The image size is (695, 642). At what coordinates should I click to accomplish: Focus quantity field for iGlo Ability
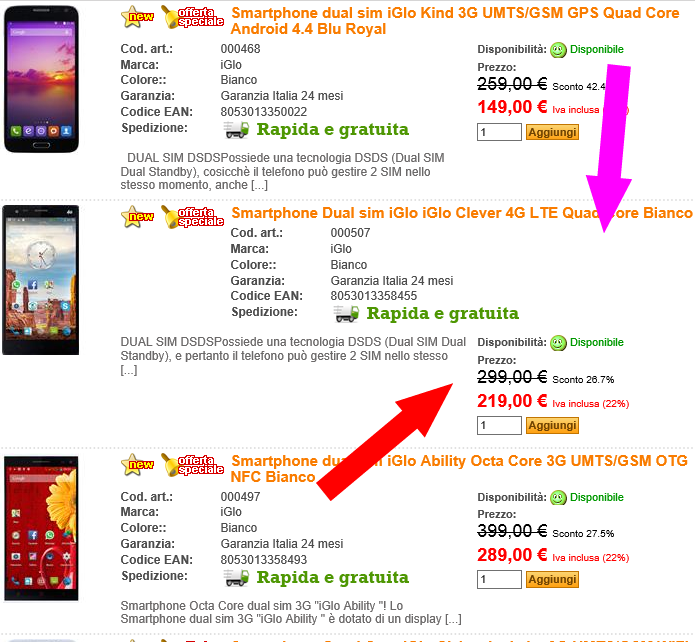pyautogui.click(x=499, y=579)
